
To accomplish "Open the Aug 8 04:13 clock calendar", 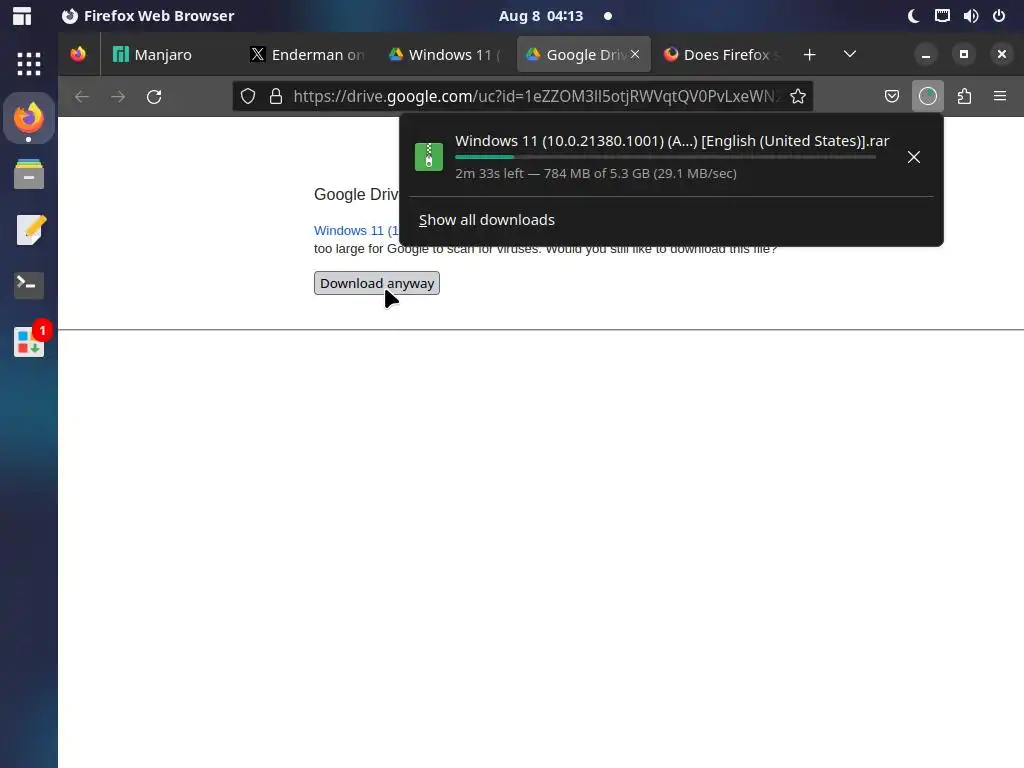I will 541,16.
